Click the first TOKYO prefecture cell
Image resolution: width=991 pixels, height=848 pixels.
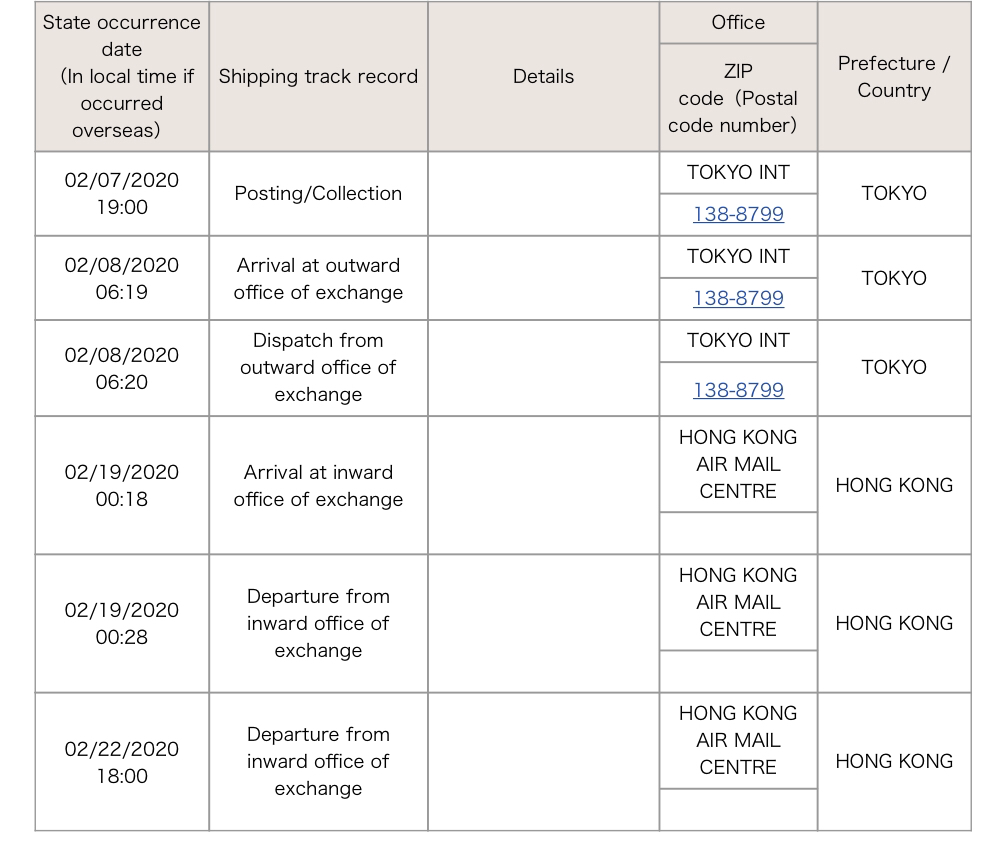894,193
